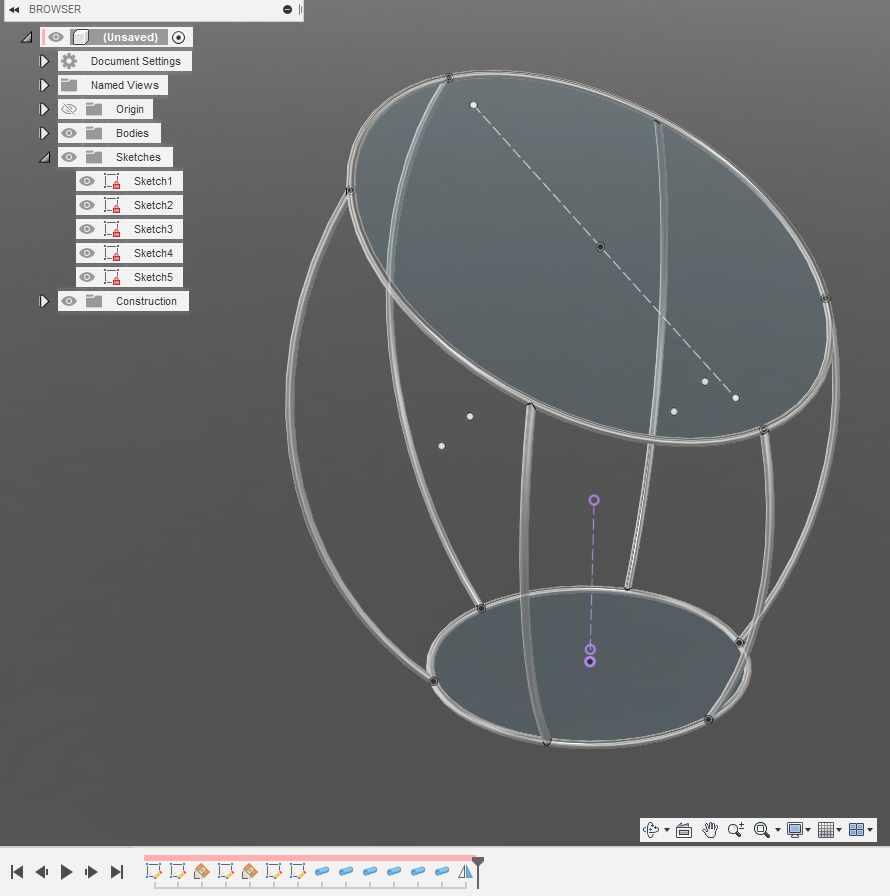Expand the Construction folder

tap(43, 300)
